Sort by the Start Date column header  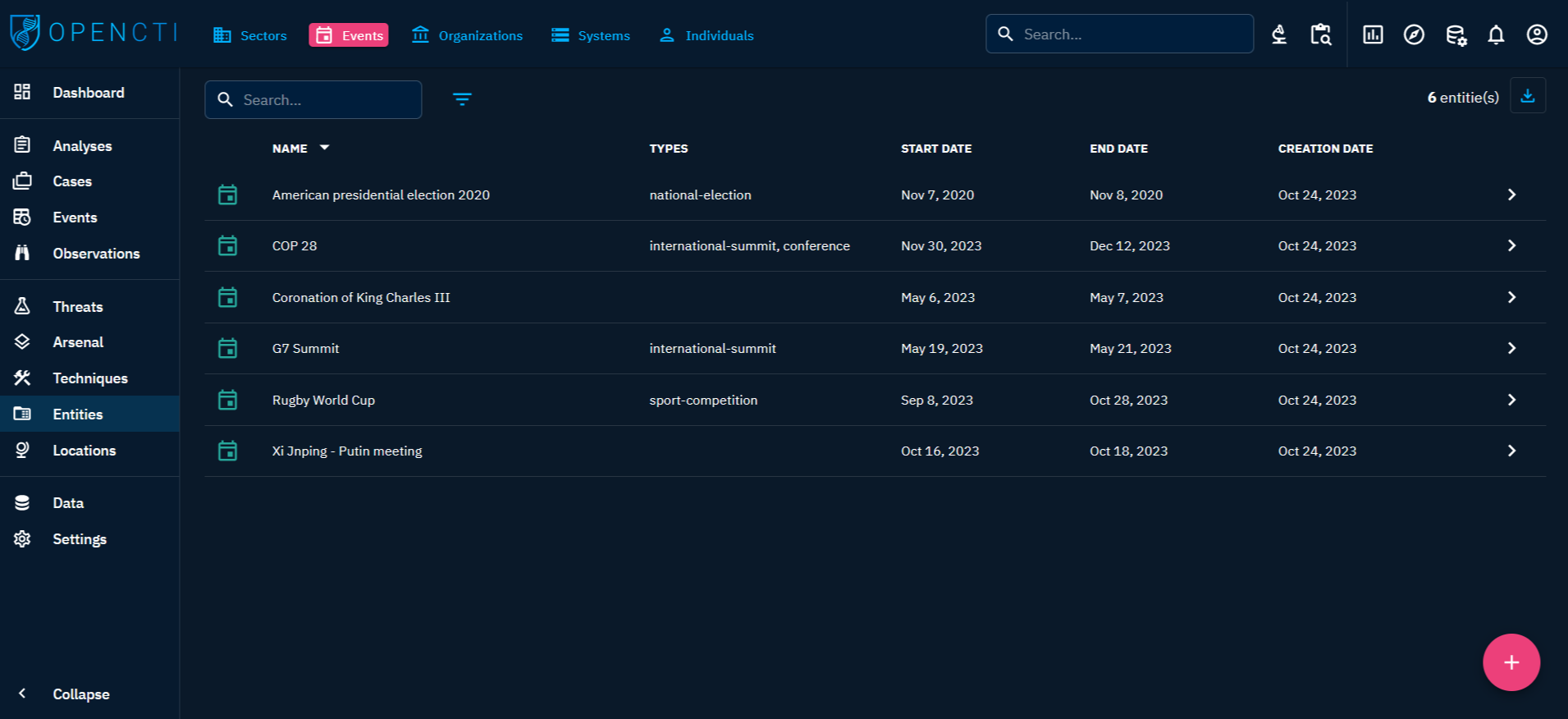click(x=935, y=149)
